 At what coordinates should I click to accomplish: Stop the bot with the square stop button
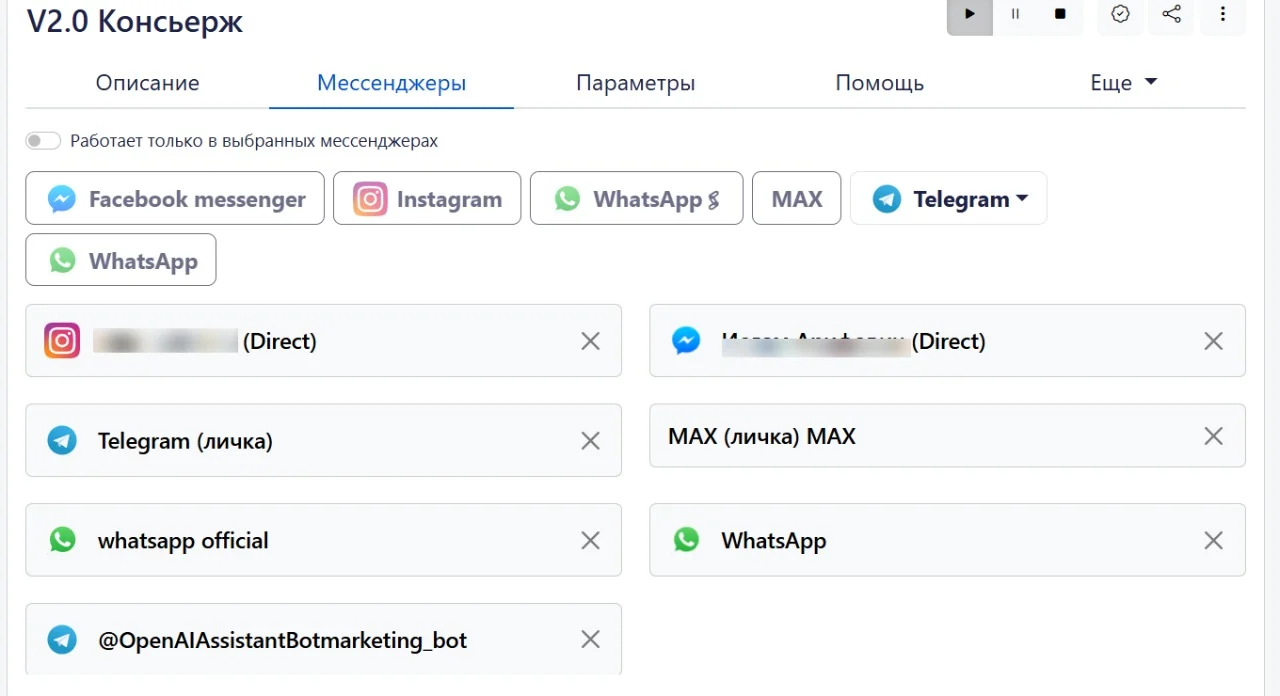pos(1060,15)
